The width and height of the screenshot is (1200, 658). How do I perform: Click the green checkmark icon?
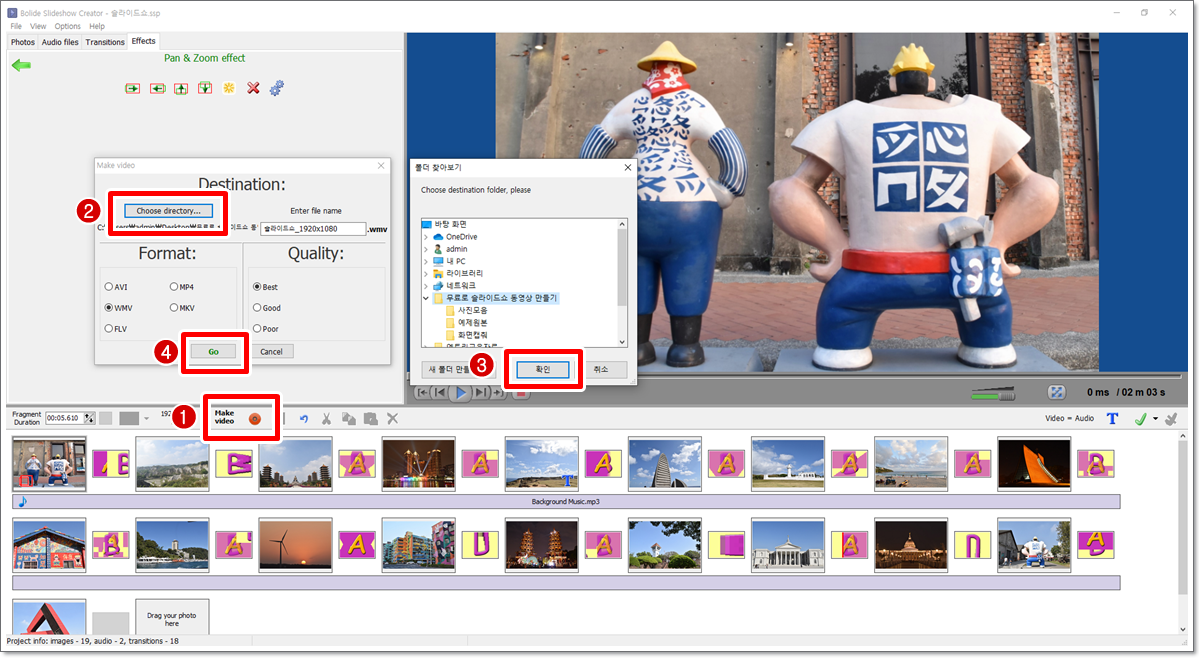[1139, 418]
